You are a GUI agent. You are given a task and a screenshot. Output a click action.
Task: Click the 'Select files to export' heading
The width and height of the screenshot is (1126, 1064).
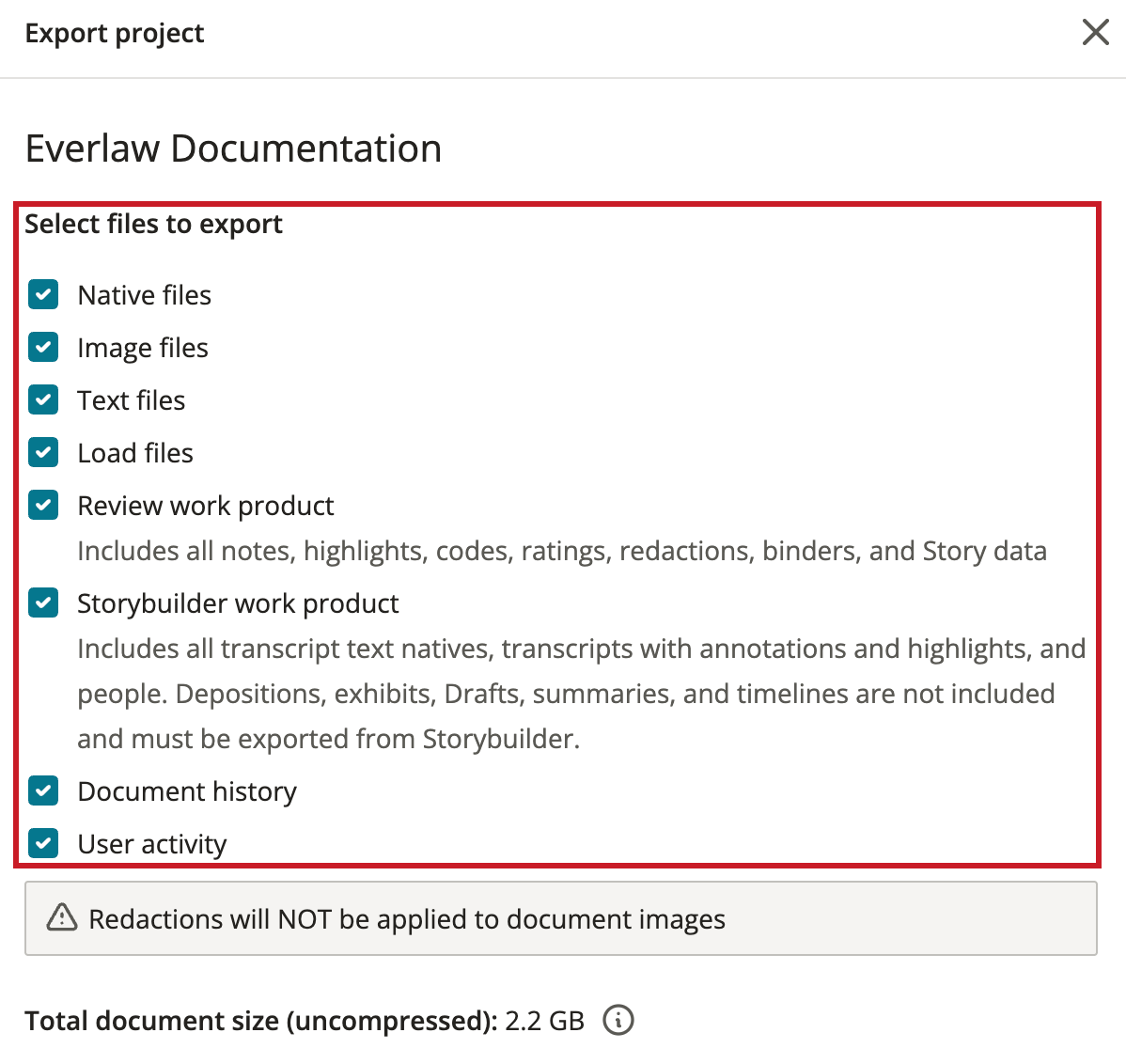[154, 224]
